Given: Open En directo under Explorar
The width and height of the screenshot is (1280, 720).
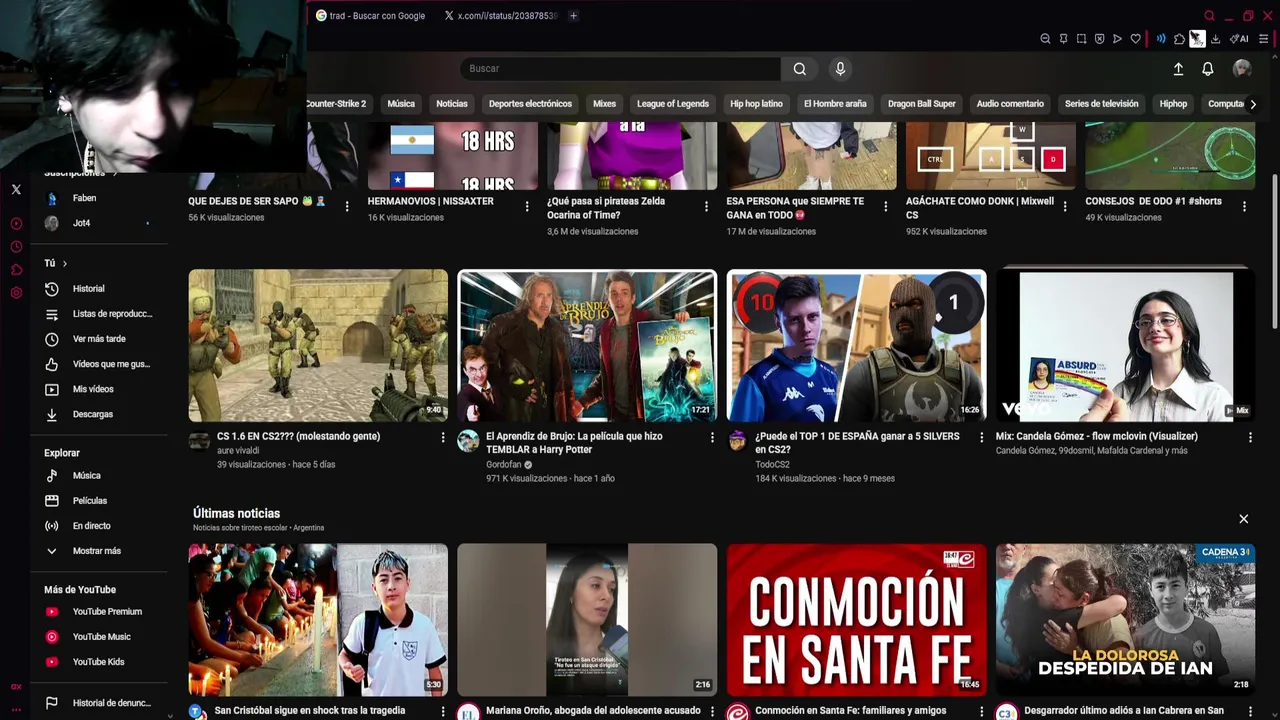Looking at the screenshot, I should (x=100, y=526).
